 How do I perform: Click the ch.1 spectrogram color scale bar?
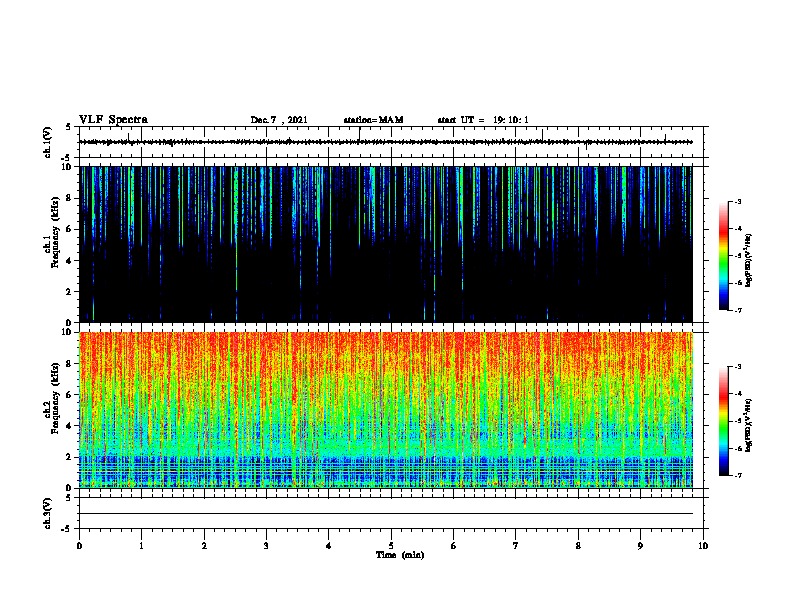click(724, 256)
